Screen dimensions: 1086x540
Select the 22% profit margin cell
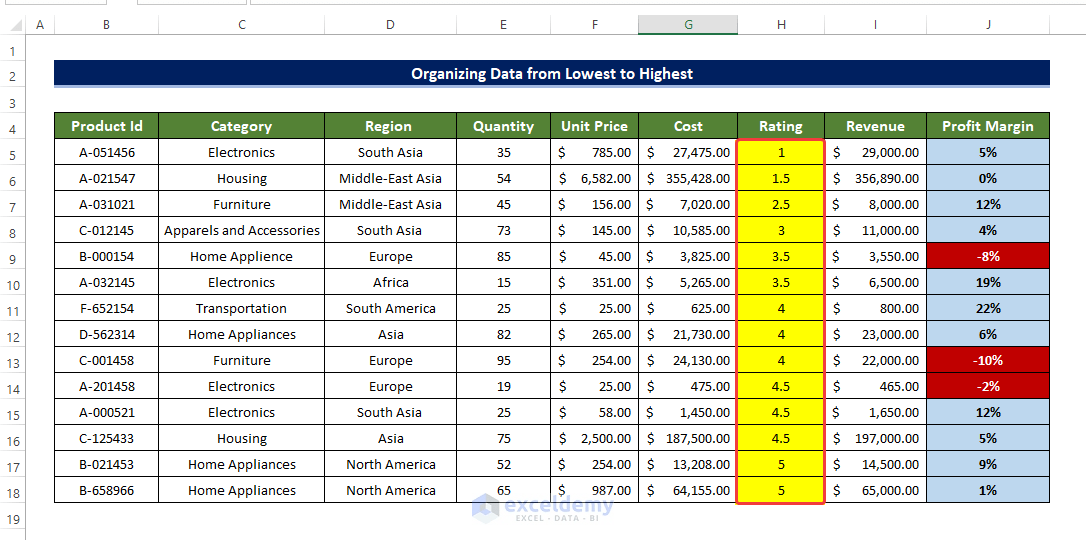click(988, 308)
